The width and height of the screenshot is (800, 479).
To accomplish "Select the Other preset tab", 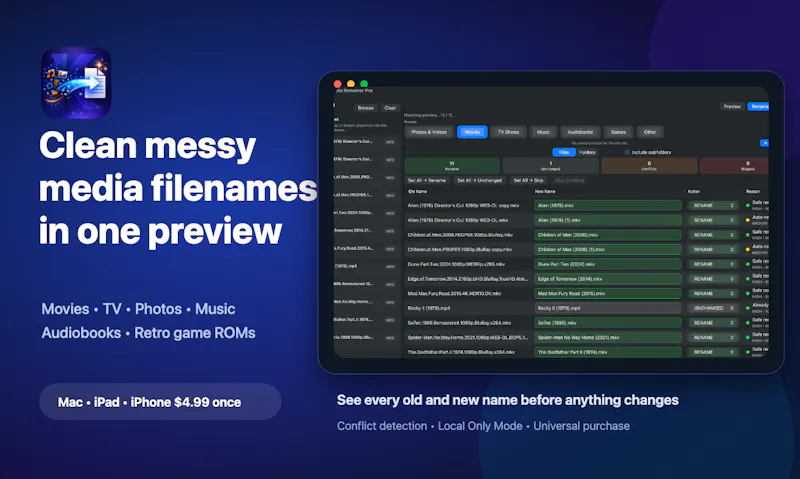I will (650, 132).
